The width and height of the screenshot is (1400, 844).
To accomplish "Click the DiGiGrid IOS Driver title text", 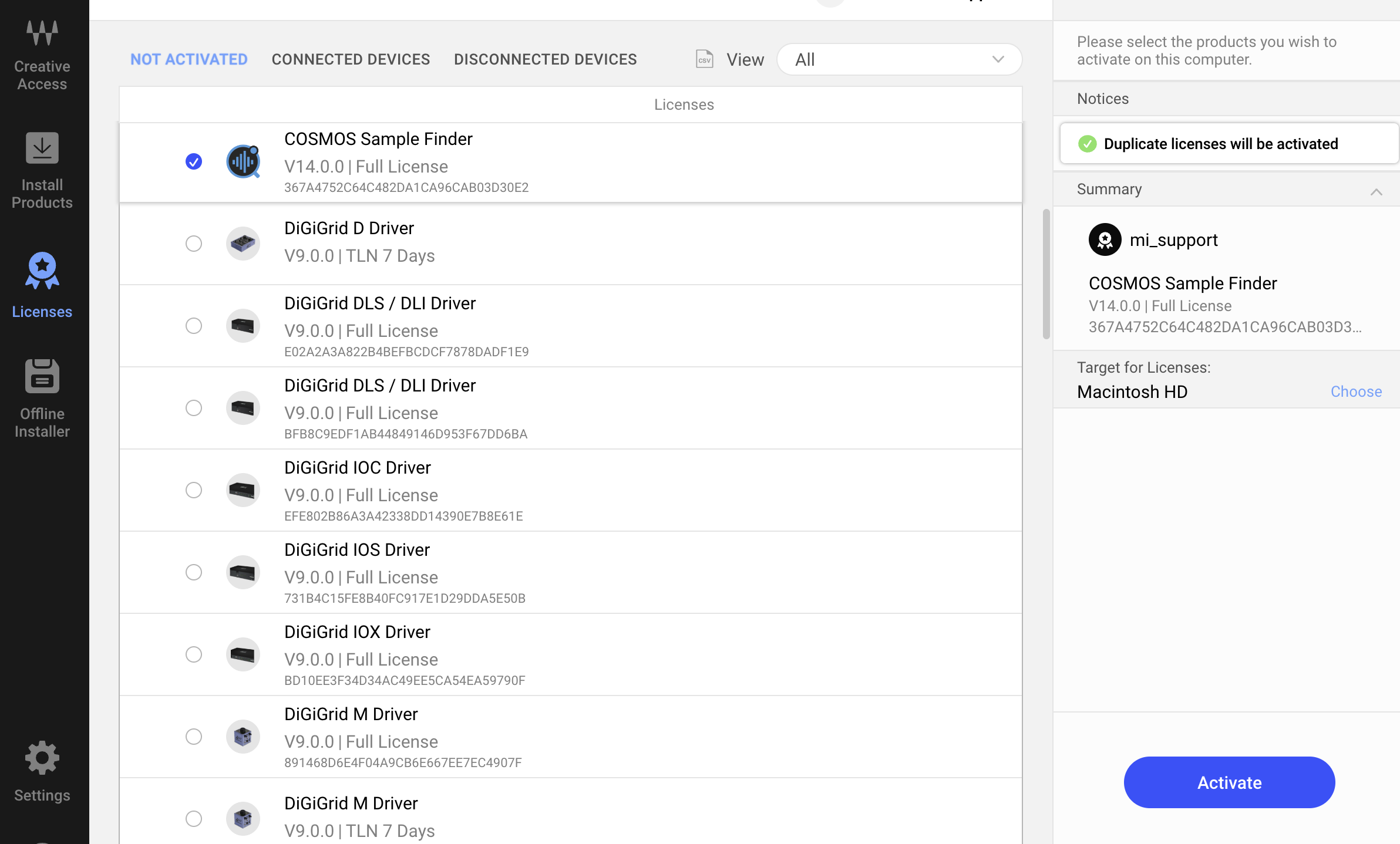I will (357, 550).
